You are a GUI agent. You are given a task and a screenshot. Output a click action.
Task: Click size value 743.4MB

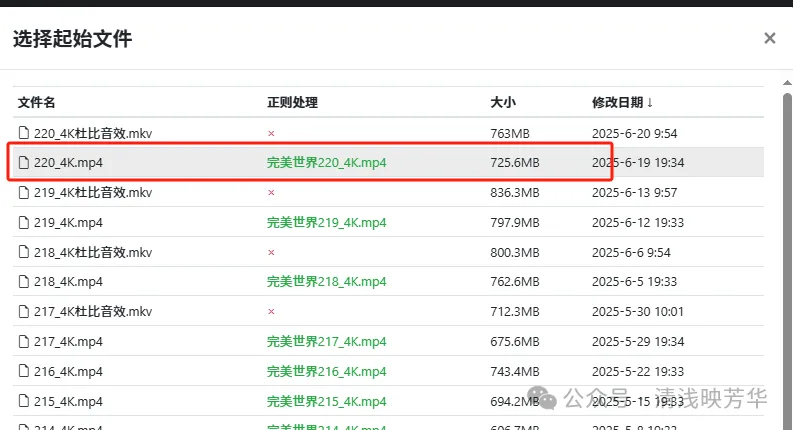(515, 371)
